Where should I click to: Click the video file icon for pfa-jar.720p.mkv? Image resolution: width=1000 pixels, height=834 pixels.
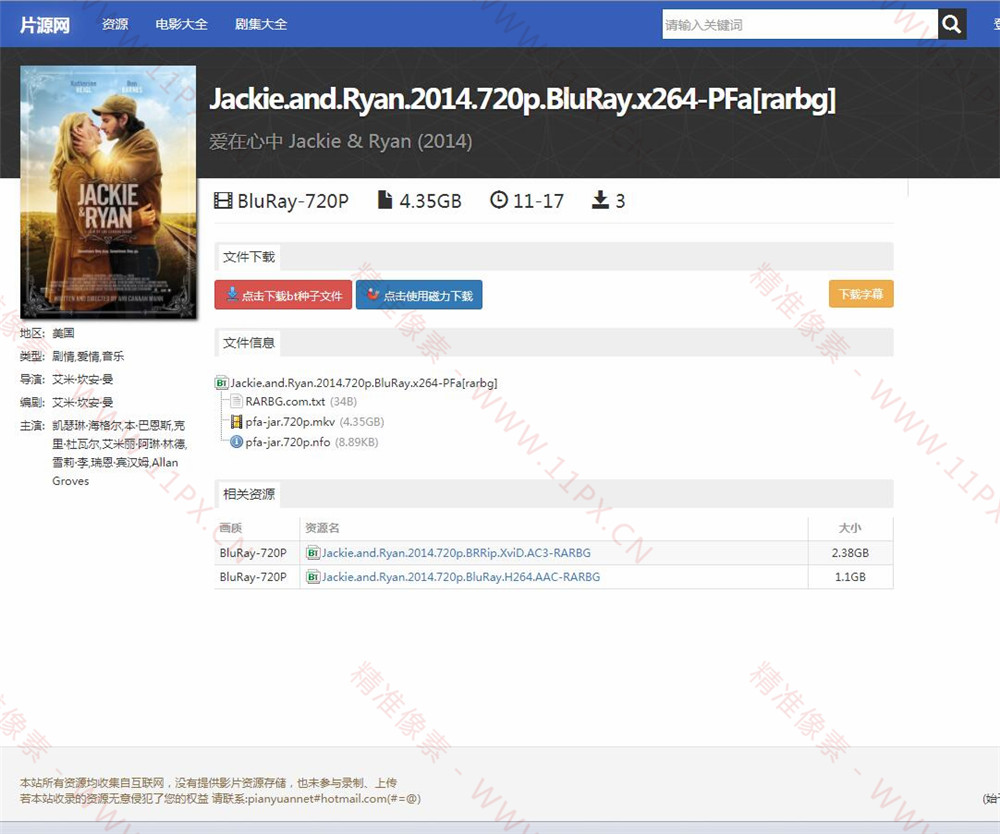pyautogui.click(x=236, y=421)
